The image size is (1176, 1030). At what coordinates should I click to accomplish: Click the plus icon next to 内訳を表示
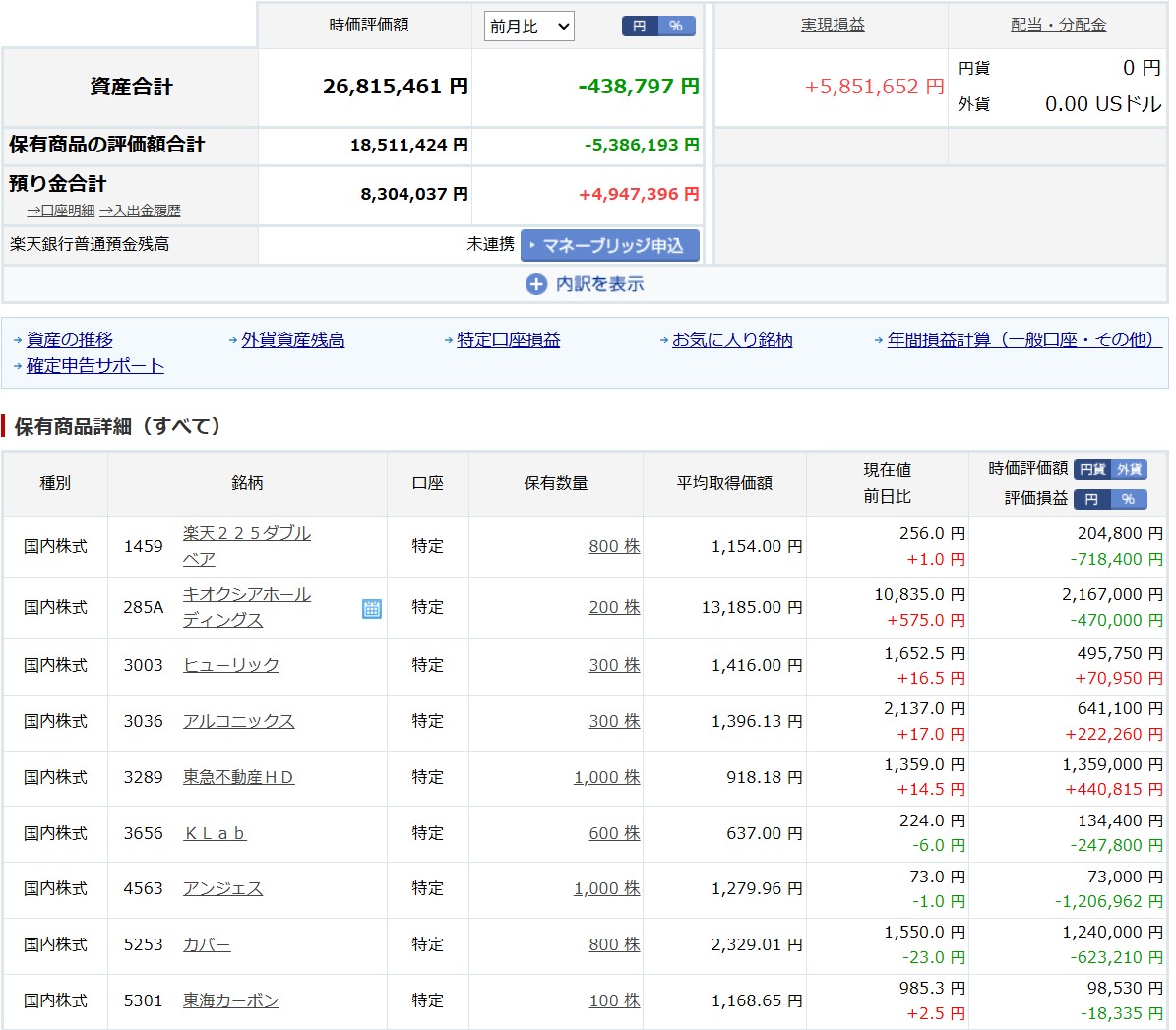536,284
